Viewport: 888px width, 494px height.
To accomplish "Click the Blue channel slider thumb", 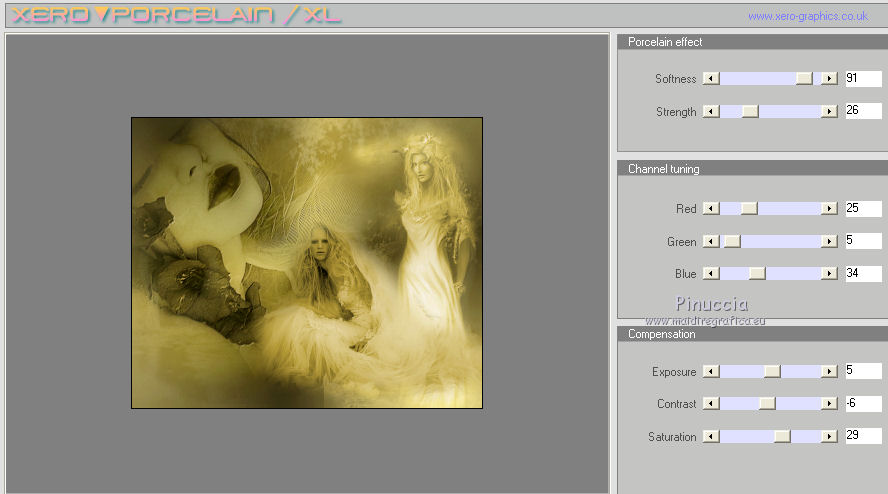I will [x=757, y=274].
